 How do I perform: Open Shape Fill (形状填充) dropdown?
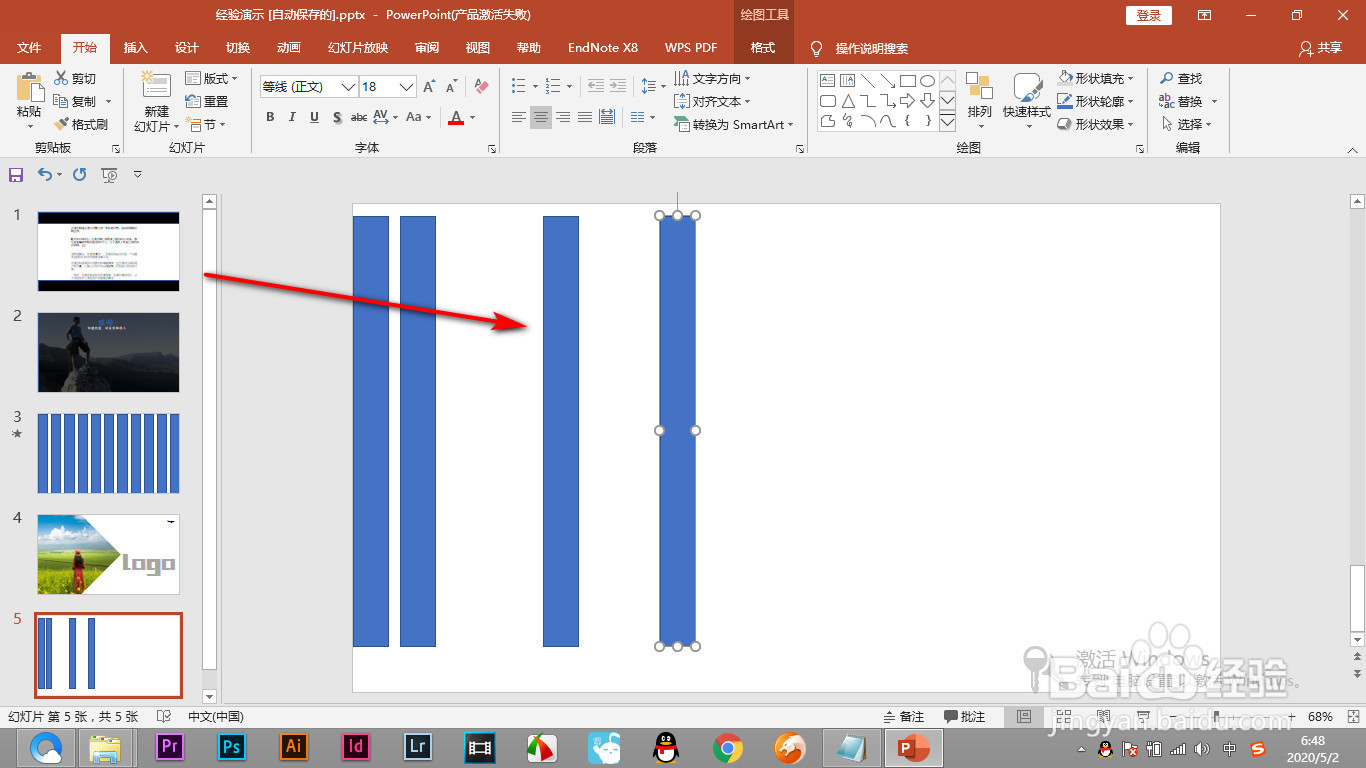coord(1096,78)
